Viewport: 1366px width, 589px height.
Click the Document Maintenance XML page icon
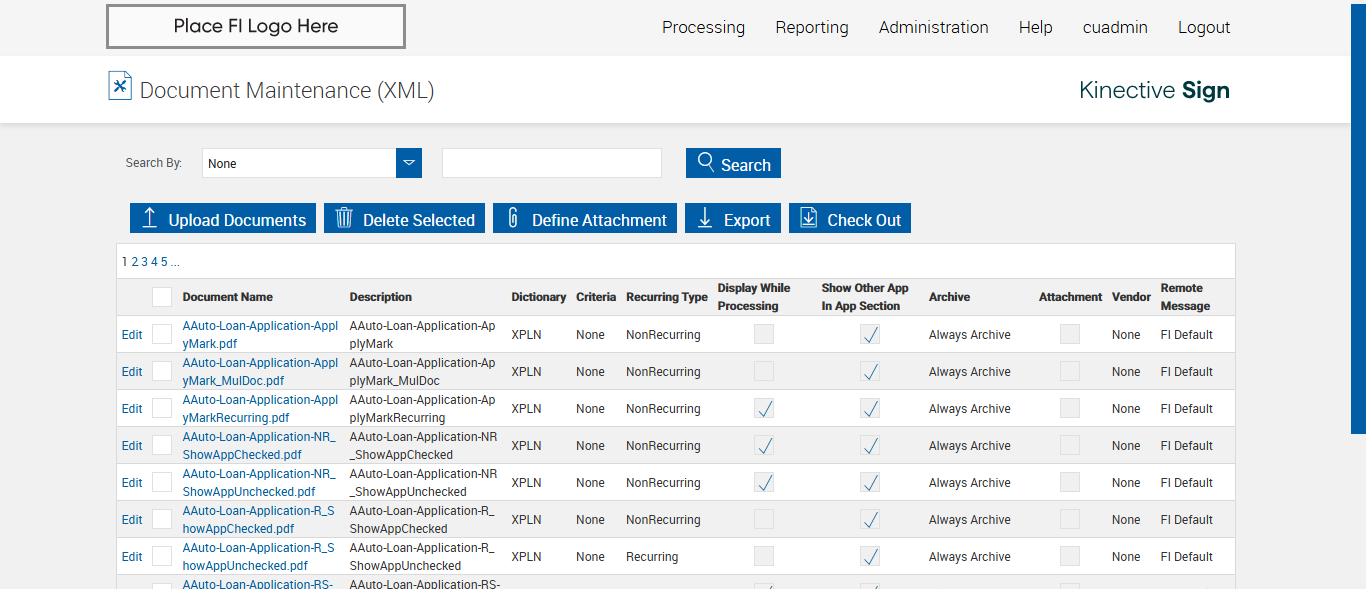click(x=120, y=87)
